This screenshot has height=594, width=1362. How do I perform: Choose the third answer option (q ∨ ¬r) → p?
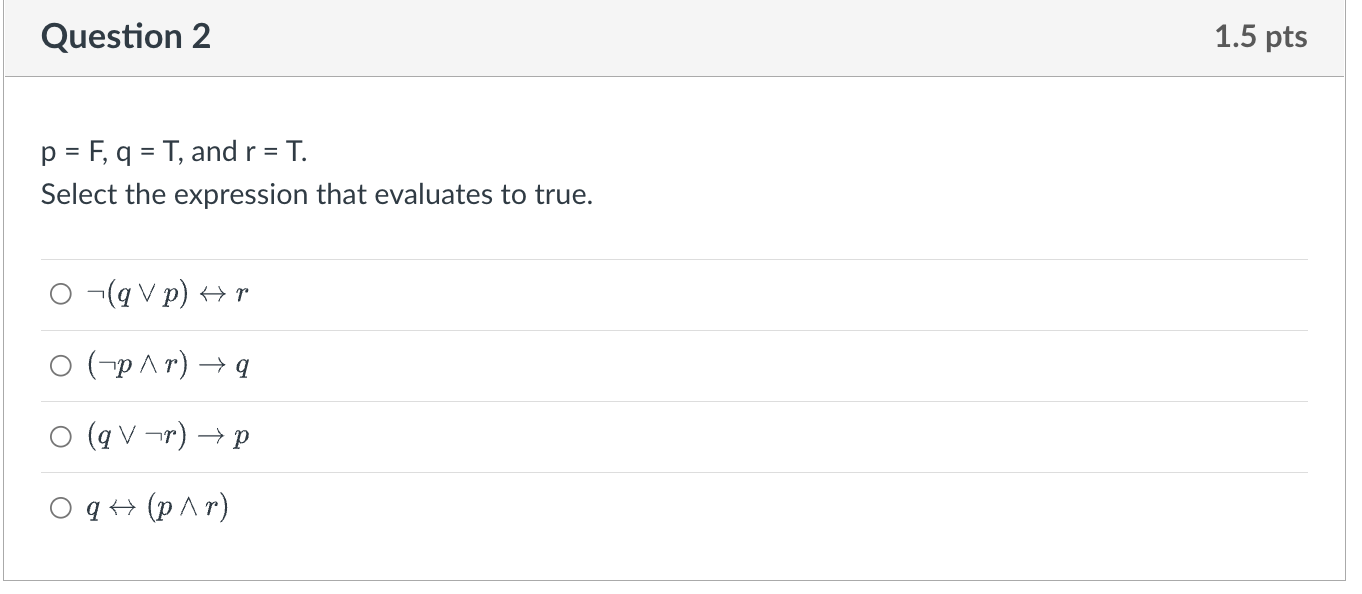(x=60, y=436)
